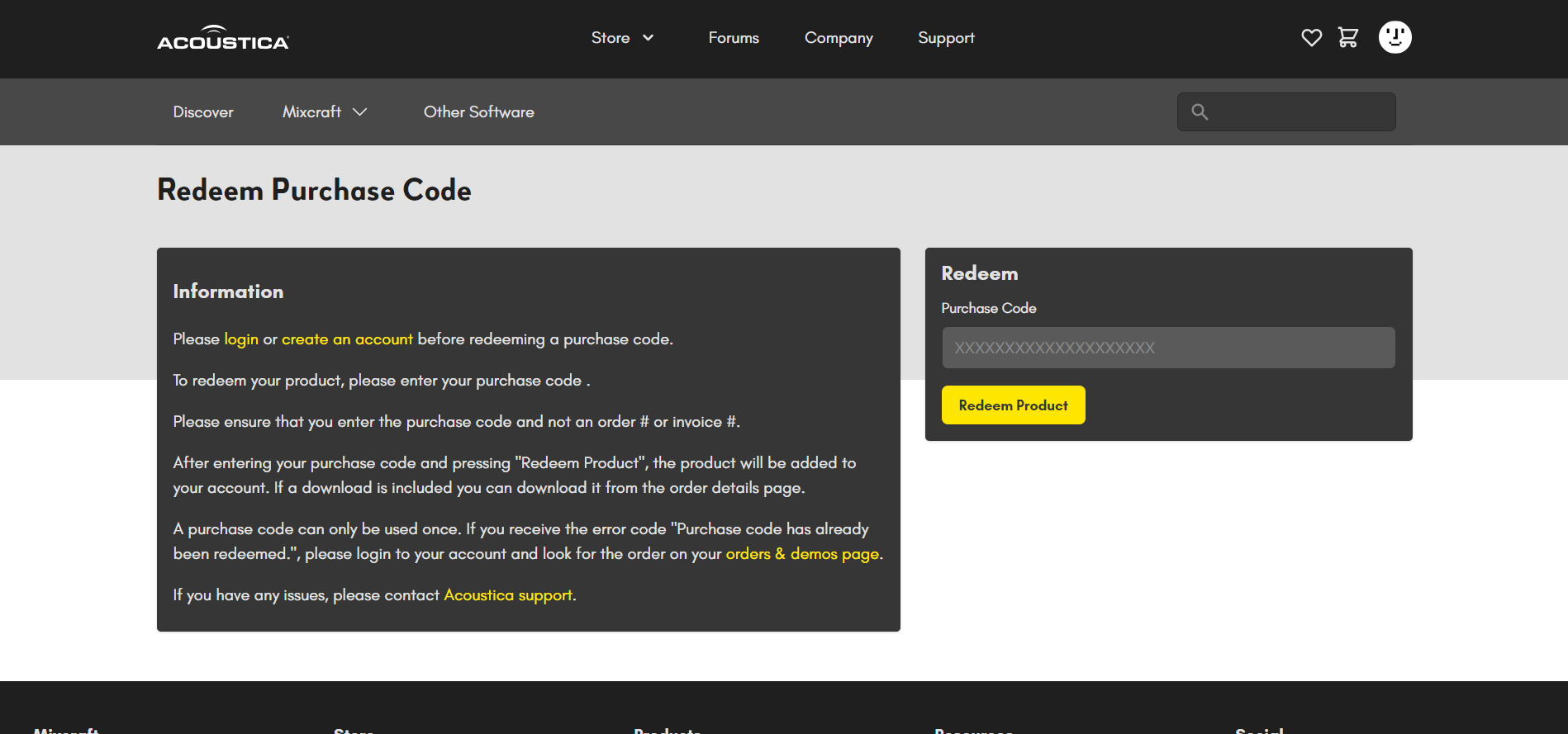Open the orders & demos page link
This screenshot has width=1568, height=734.
coord(802,554)
